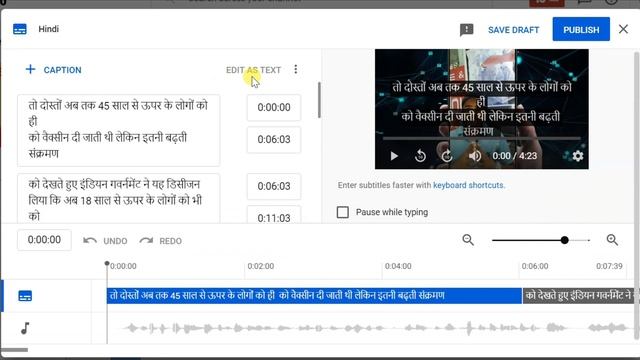Click the 0:06:00 timeline mark
This screenshot has height=360, width=640.
(535, 266)
